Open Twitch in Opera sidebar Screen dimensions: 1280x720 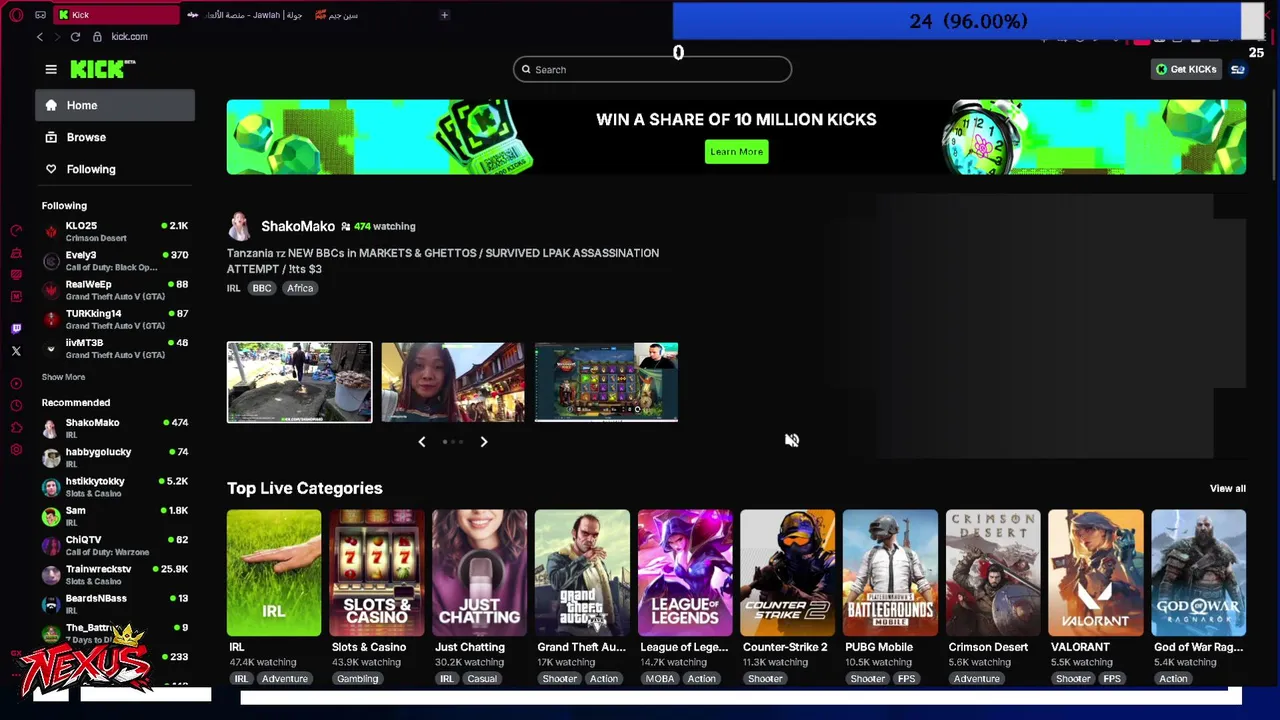tap(16, 329)
